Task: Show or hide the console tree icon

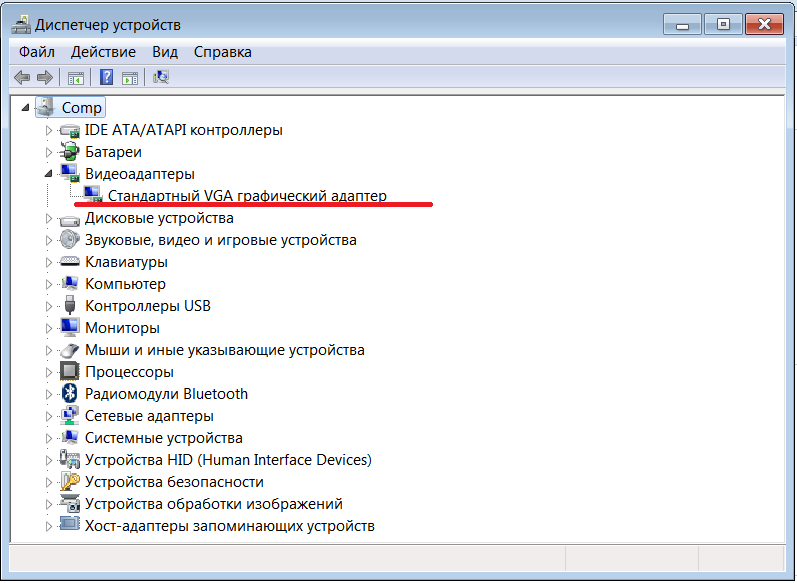Action: [x=75, y=78]
